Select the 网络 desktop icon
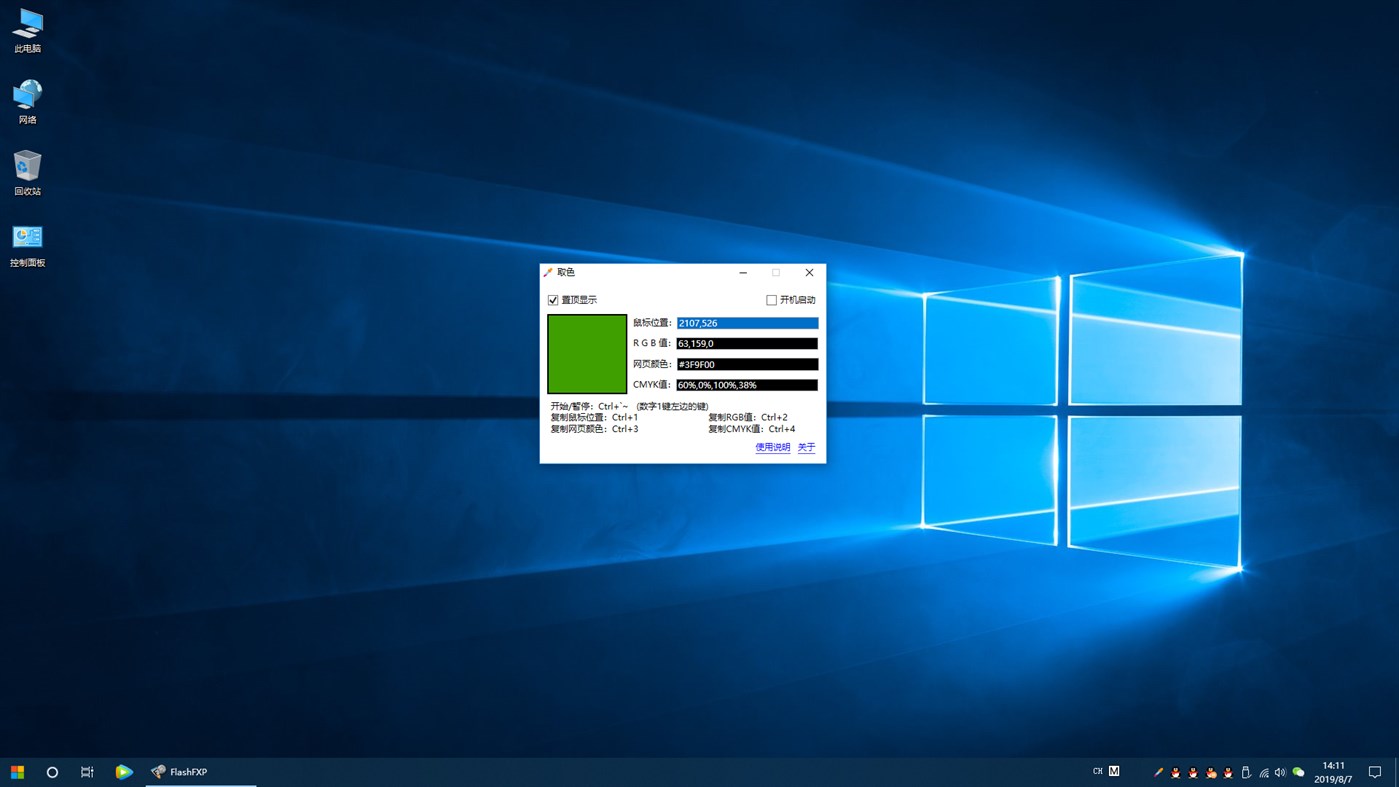The width and height of the screenshot is (1399, 787). tap(27, 101)
